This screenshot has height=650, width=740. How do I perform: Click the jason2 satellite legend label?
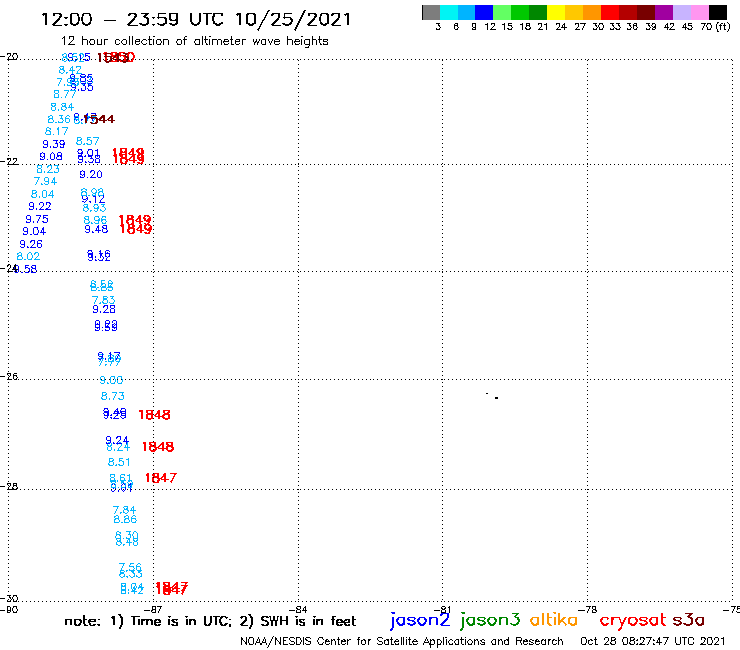pyautogui.click(x=420, y=620)
